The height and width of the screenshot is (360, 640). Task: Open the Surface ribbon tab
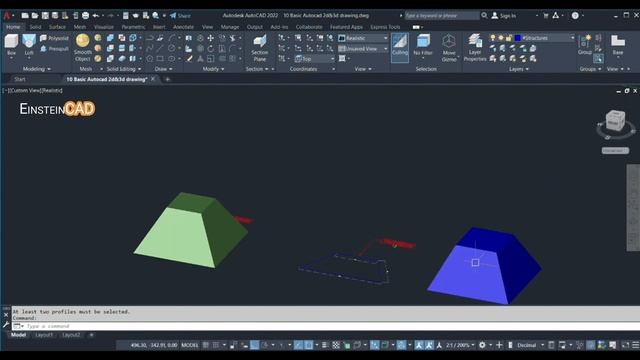57,27
